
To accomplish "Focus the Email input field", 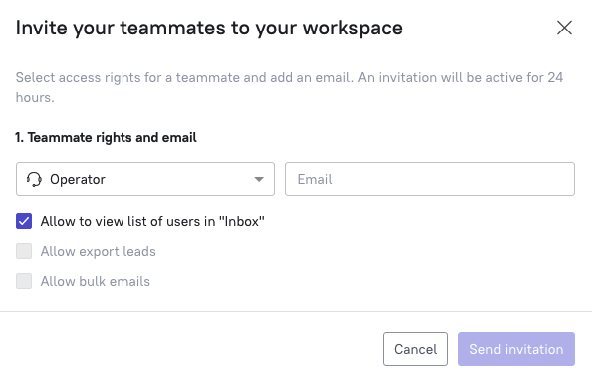I will (x=430, y=179).
